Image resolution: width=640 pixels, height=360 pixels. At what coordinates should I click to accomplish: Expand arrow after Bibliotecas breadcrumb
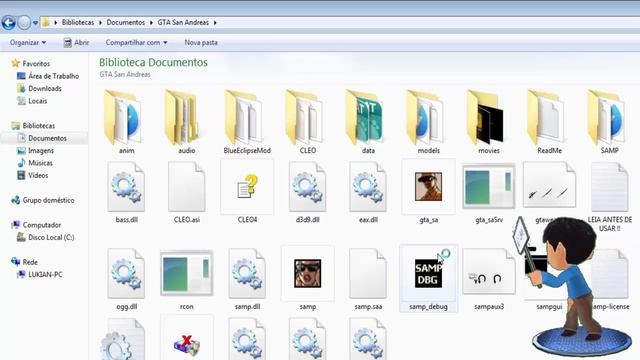pos(100,22)
